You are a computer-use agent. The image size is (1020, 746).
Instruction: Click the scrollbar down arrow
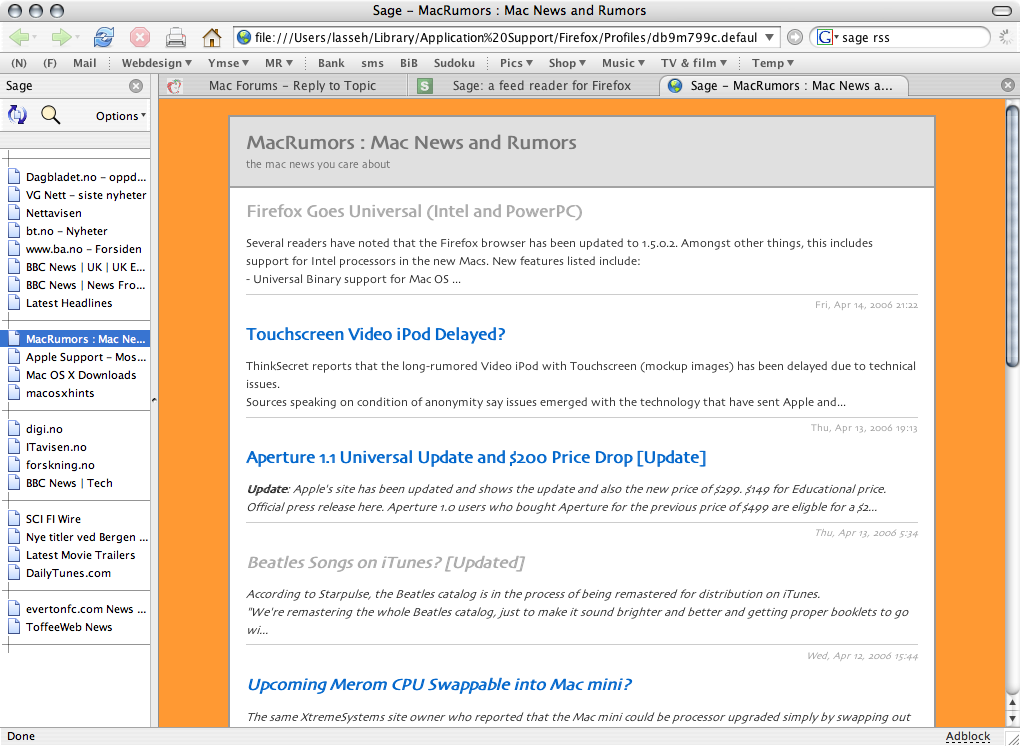pos(1012,719)
